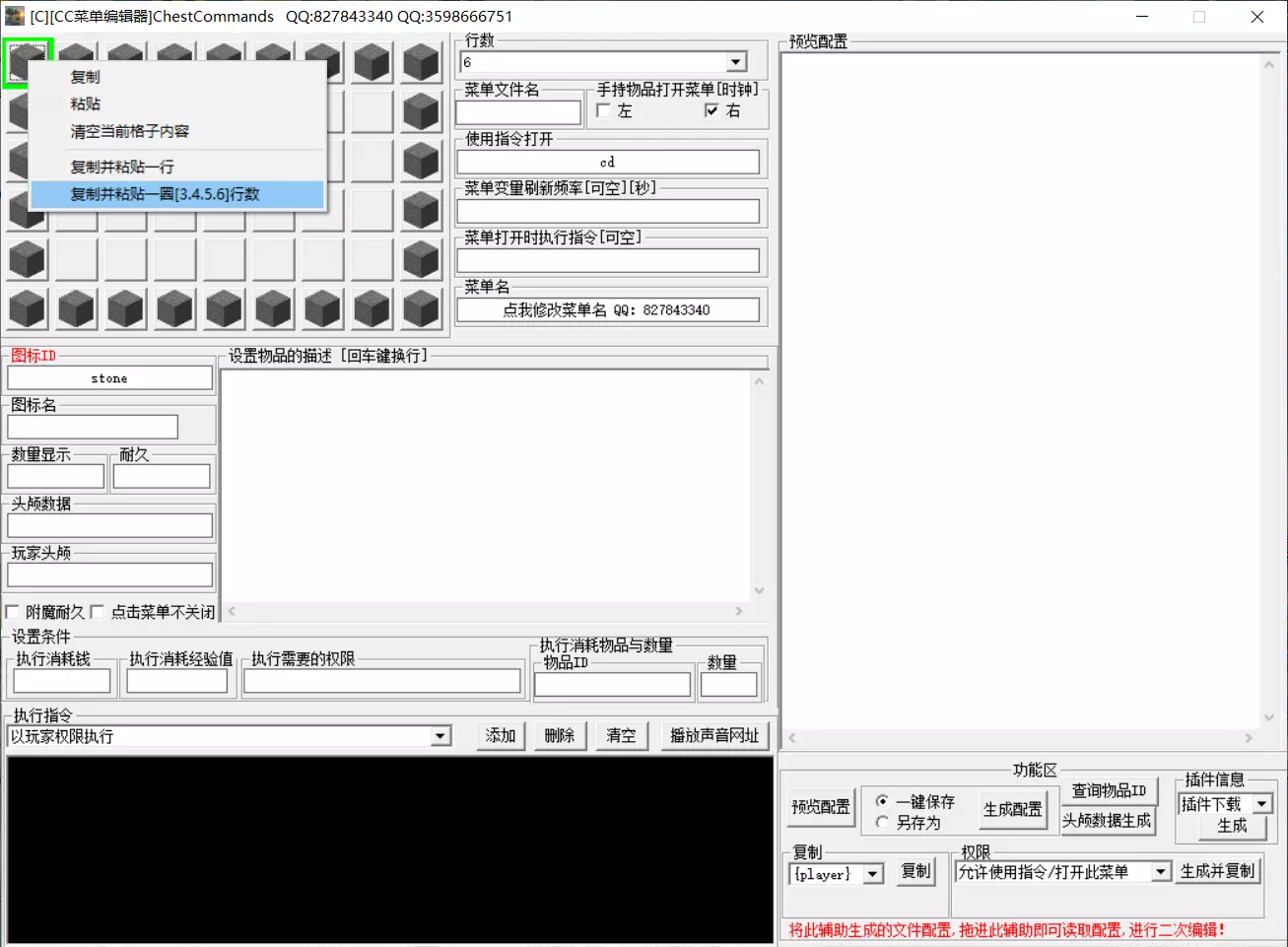Select stone block in fifth row, first column

click(27, 260)
